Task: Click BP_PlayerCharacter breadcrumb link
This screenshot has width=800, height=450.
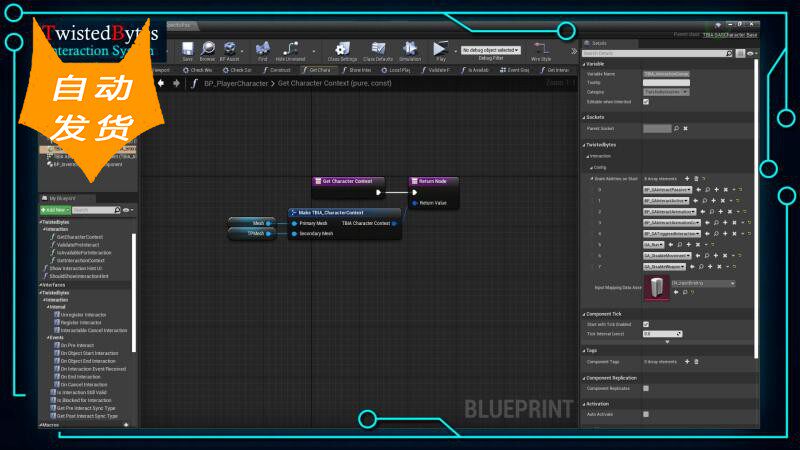Action: coord(236,83)
